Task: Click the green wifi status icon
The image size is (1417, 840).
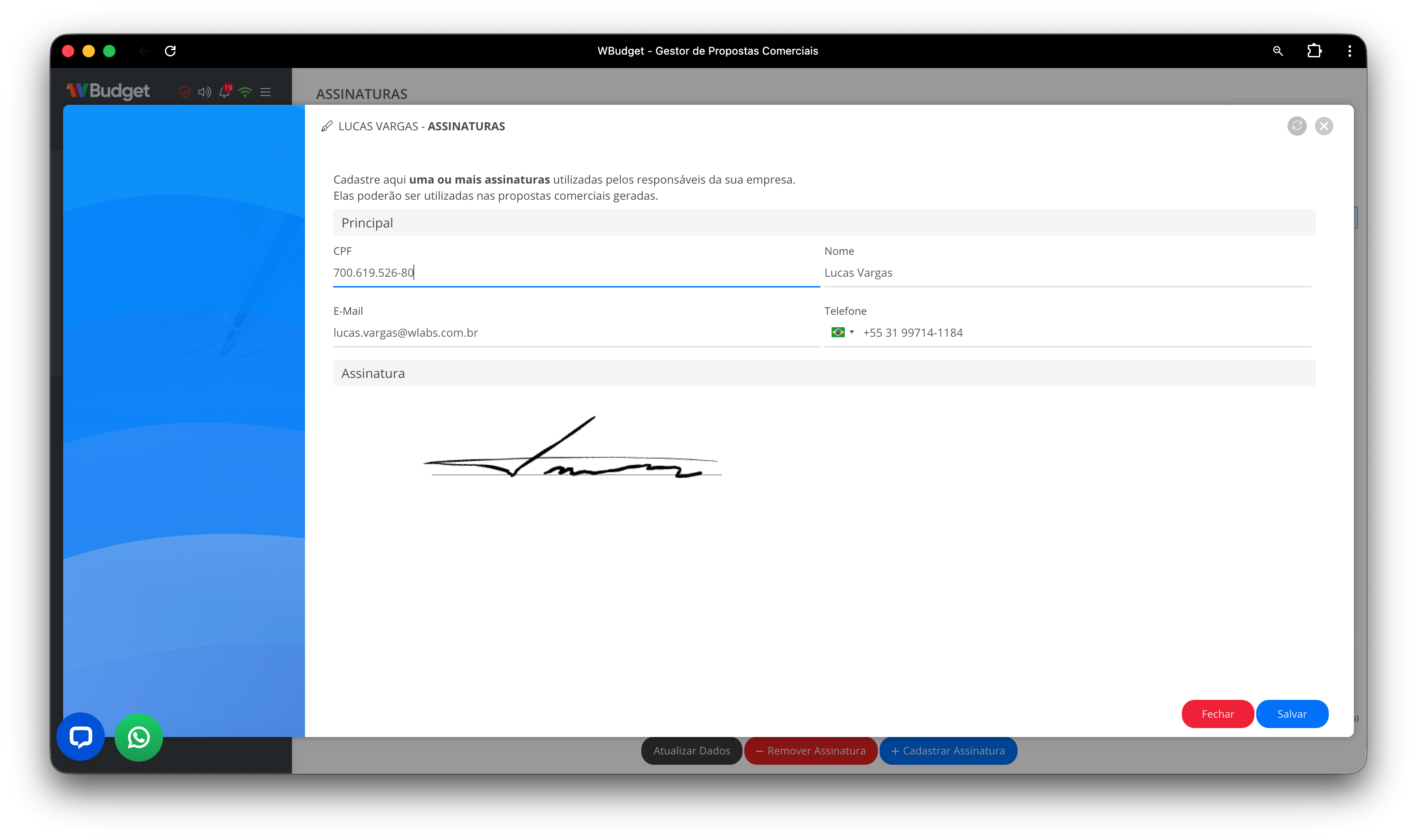Action: pos(245,92)
